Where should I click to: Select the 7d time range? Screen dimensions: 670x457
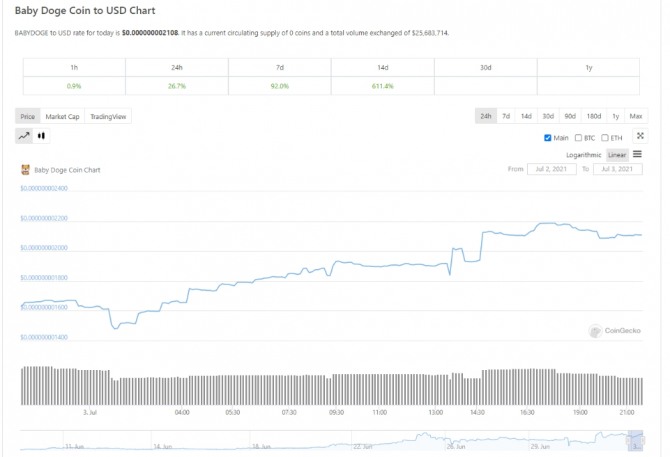[506, 117]
